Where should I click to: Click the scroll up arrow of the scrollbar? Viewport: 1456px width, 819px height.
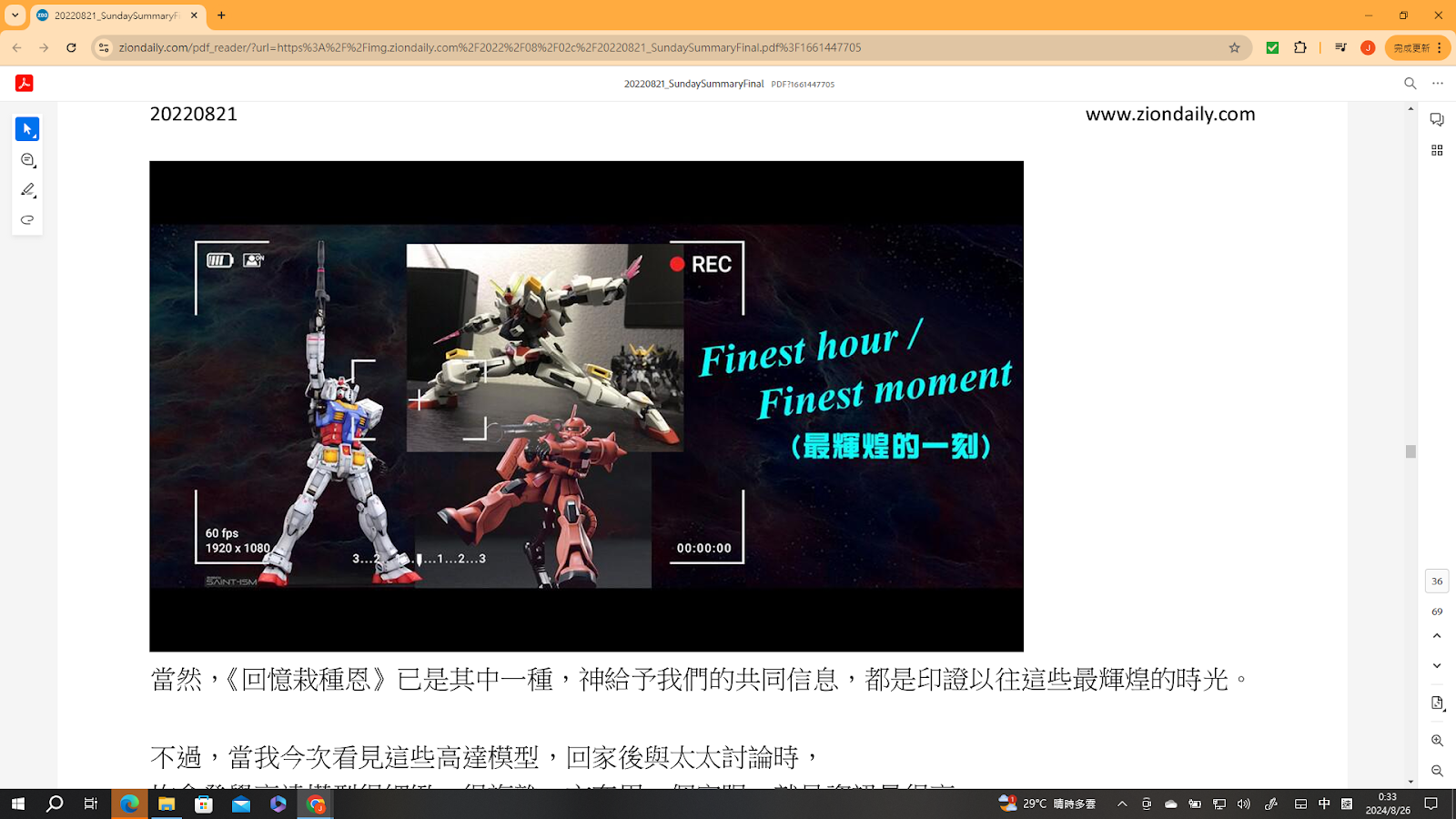pyautogui.click(x=1410, y=108)
